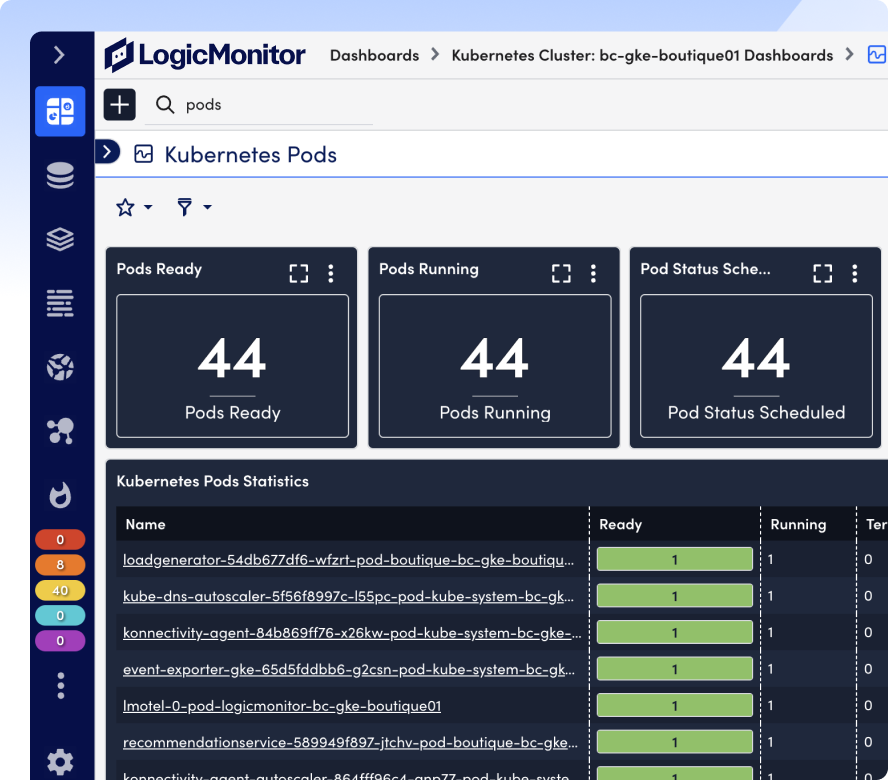Open the recommendationservice-589949f897 pod link
The width and height of the screenshot is (888, 780).
point(351,743)
